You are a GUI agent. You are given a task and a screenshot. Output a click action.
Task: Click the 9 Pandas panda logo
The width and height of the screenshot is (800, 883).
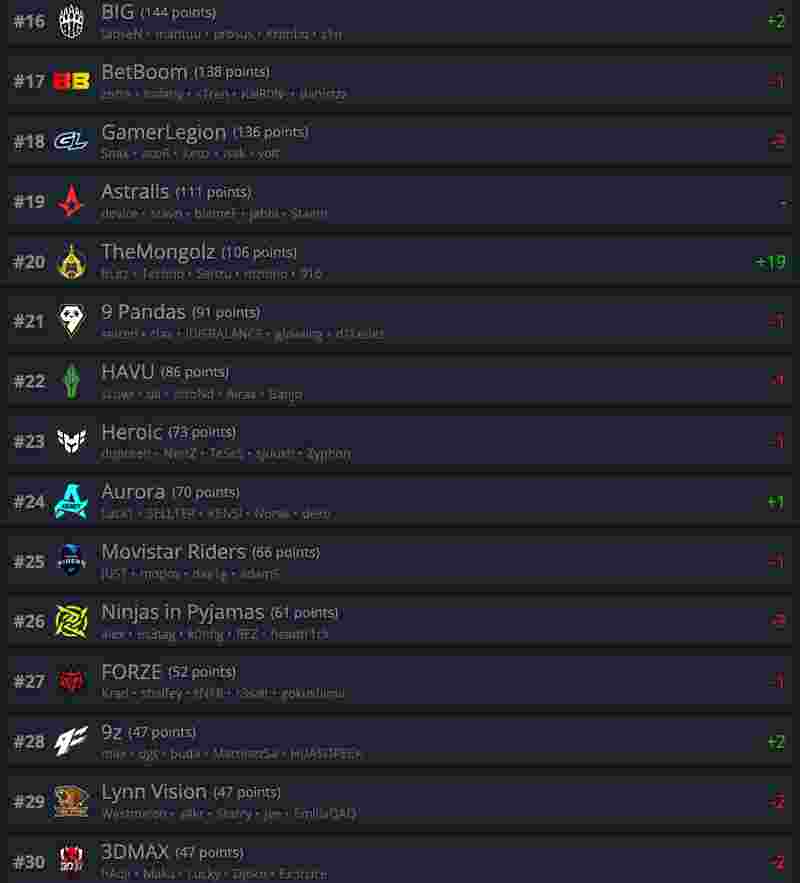tap(71, 320)
